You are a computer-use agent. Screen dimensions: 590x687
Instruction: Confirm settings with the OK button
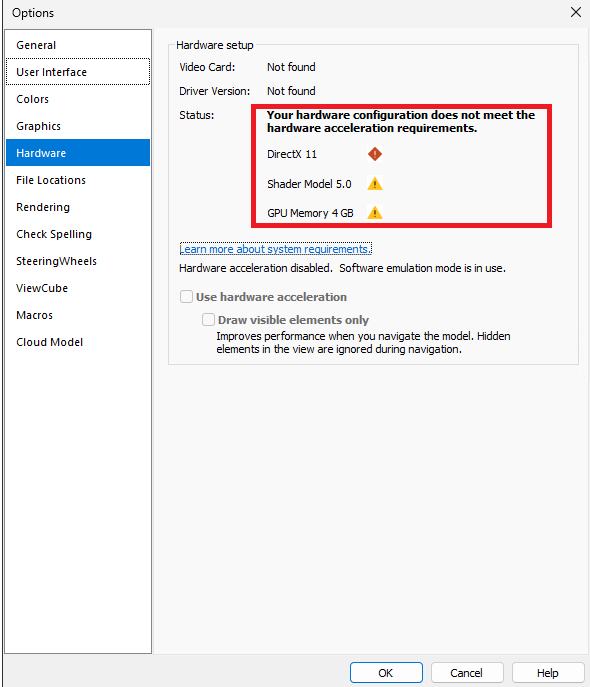pos(386,673)
